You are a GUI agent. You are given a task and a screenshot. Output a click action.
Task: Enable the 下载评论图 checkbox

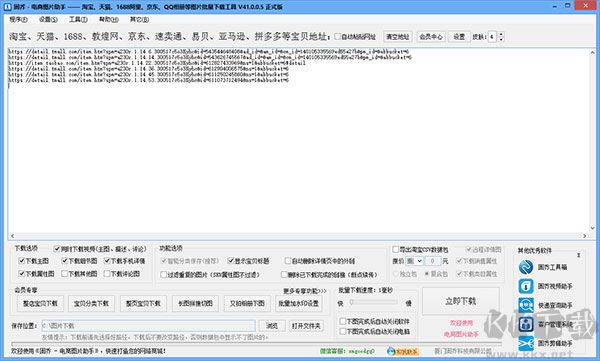tap(107, 274)
